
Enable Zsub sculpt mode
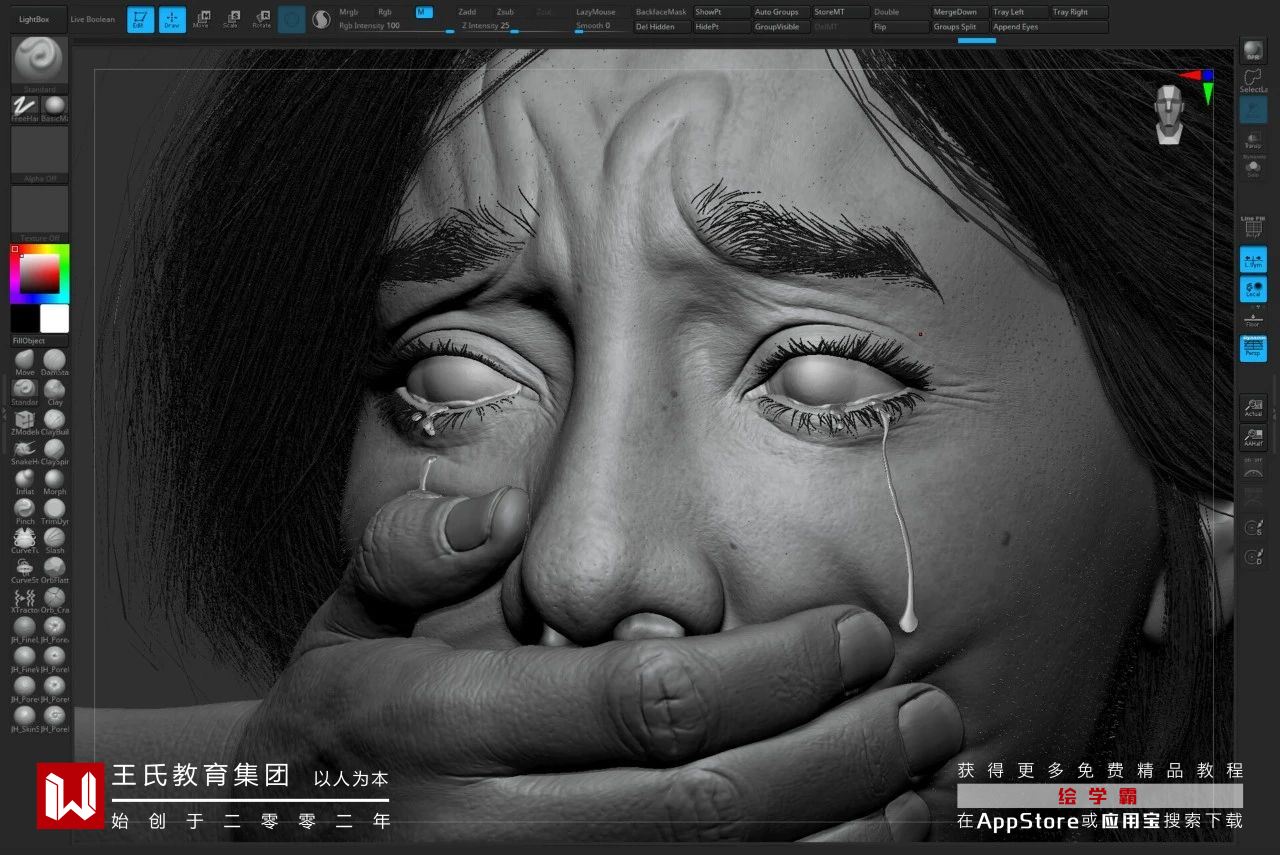(505, 12)
